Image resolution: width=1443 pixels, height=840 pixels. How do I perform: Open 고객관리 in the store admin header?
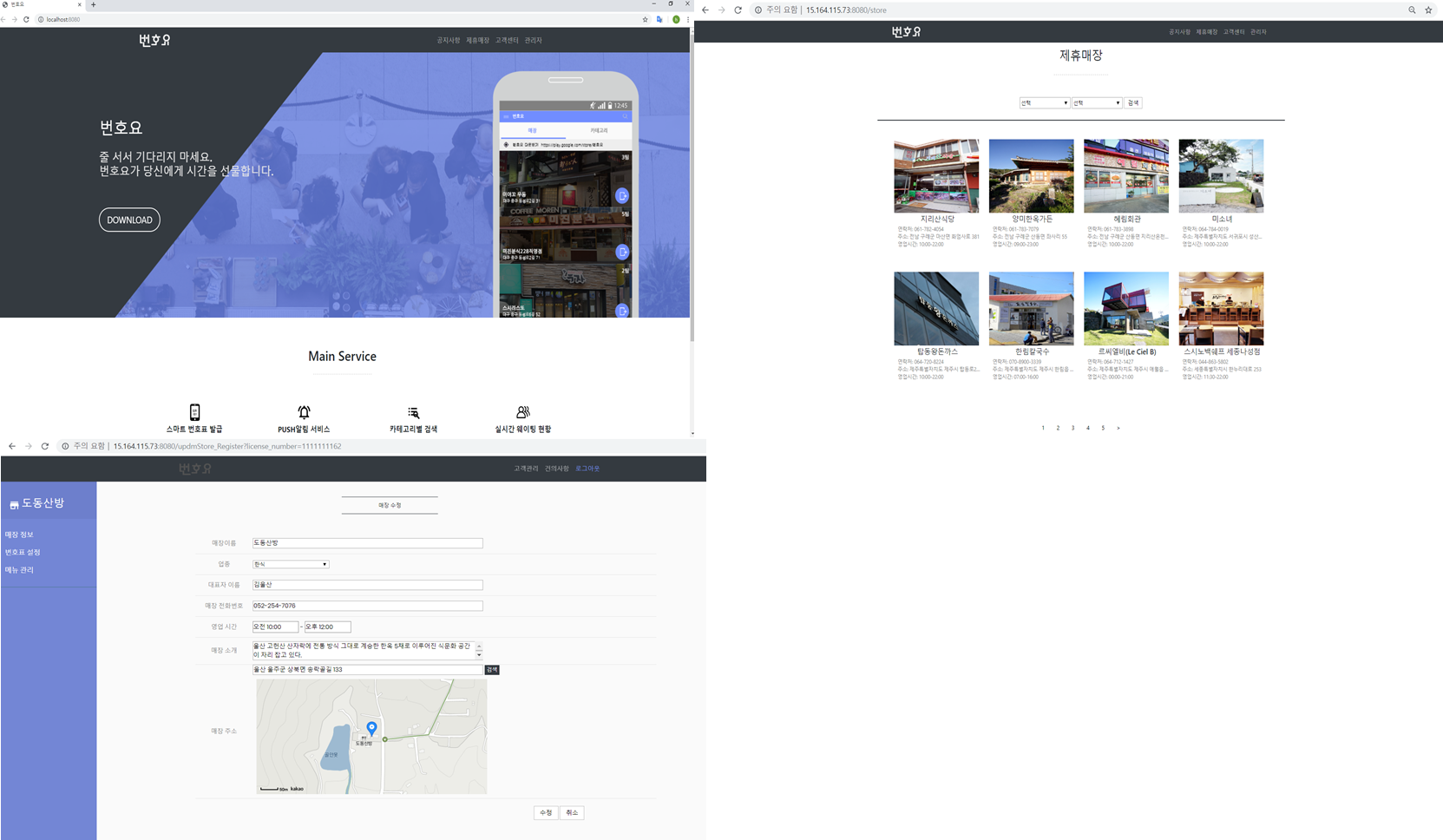coord(526,469)
